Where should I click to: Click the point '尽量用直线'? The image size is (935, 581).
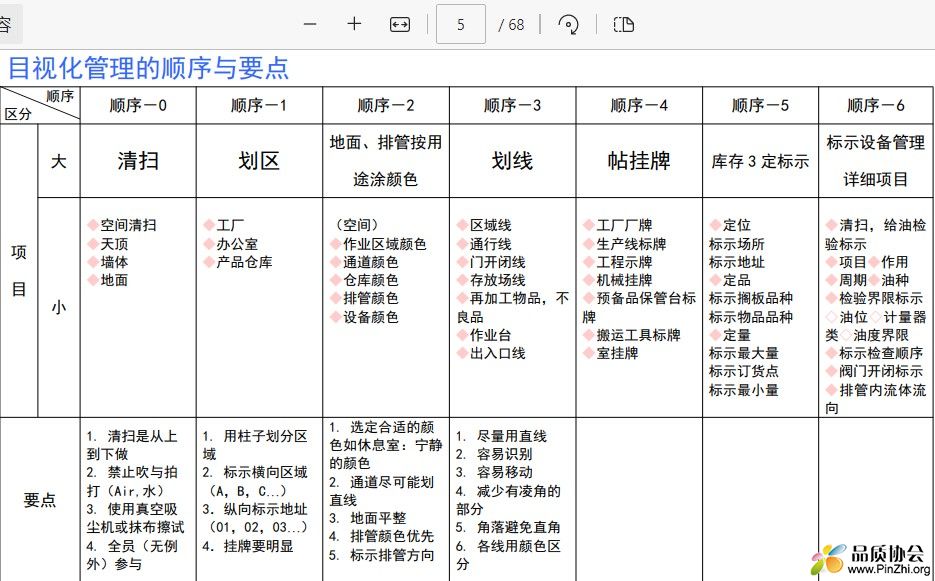point(512,436)
